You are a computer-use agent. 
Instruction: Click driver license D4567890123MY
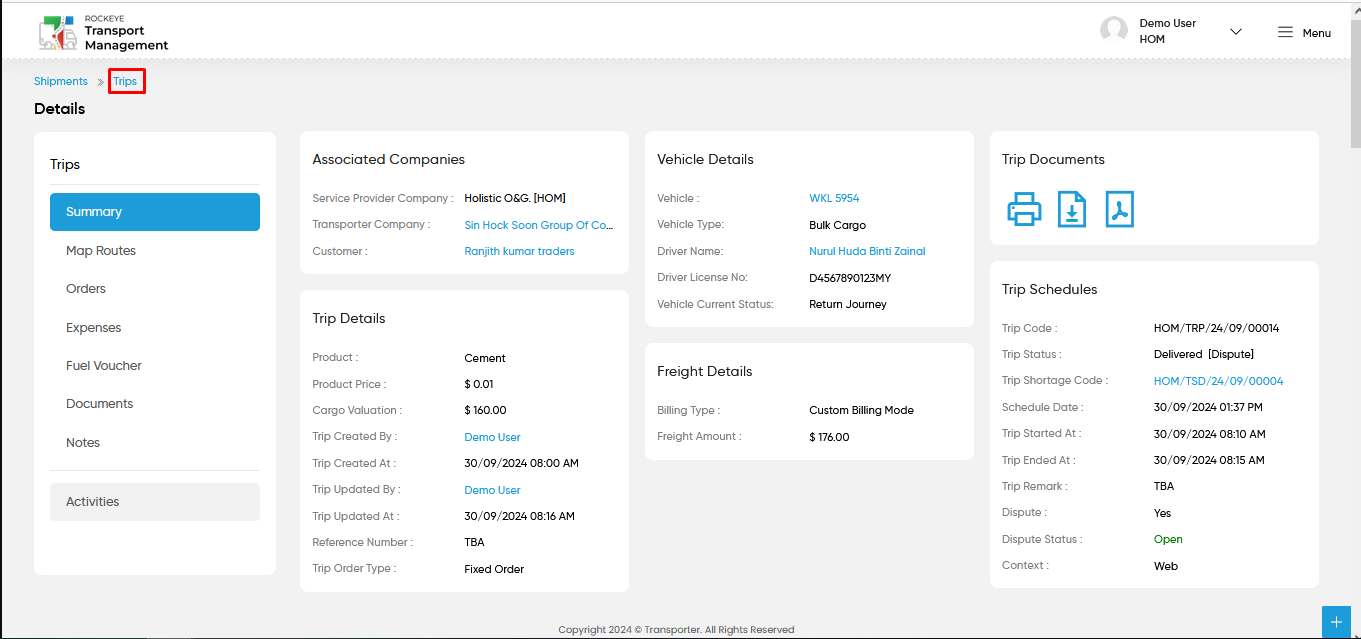[850, 278]
